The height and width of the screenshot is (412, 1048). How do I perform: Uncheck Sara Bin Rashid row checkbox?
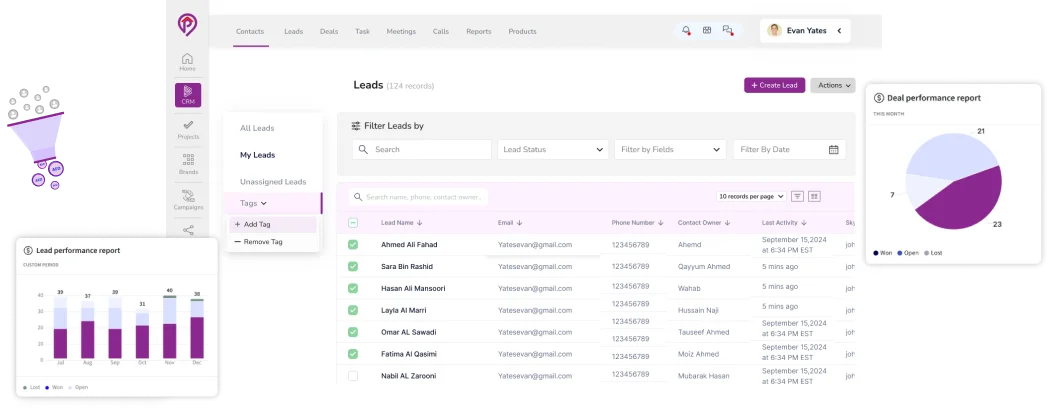(x=353, y=267)
